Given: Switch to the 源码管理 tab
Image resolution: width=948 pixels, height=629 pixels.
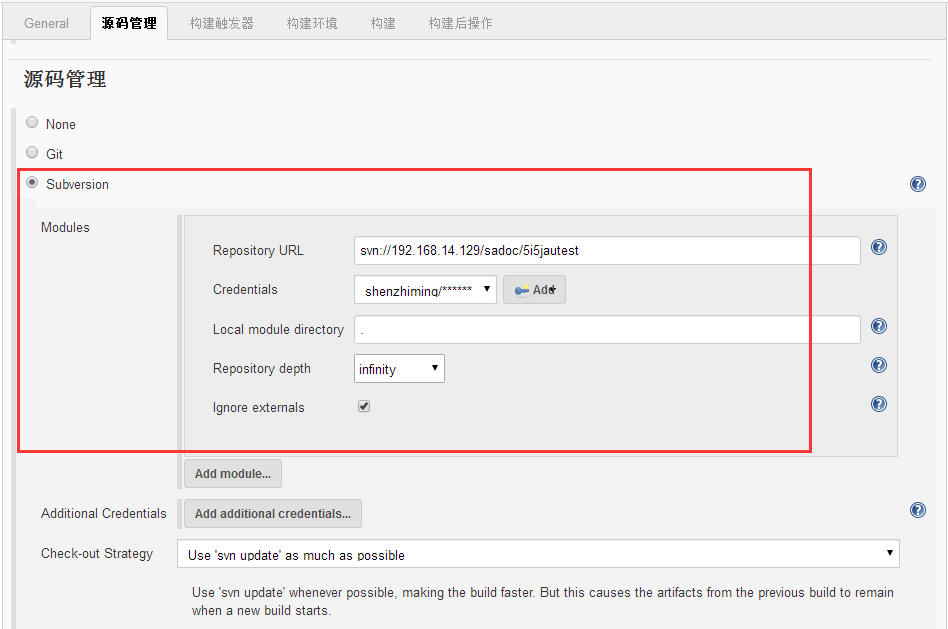Looking at the screenshot, I should pyautogui.click(x=129, y=24).
